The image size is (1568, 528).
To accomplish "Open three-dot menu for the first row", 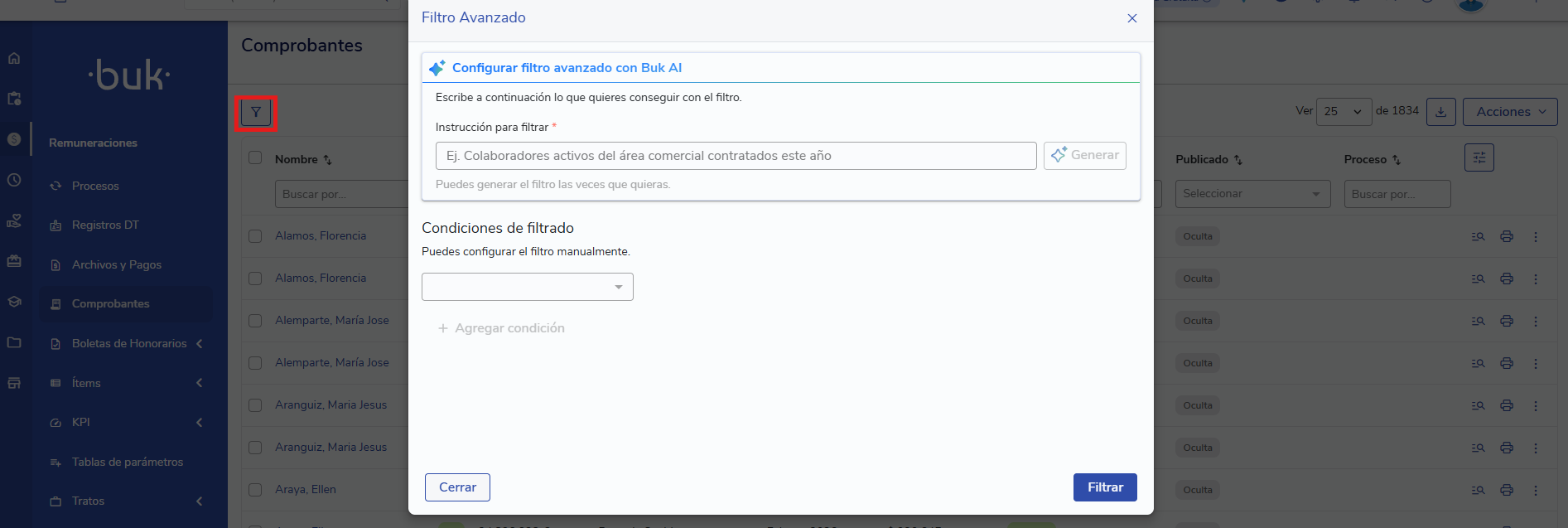I will coord(1535,236).
